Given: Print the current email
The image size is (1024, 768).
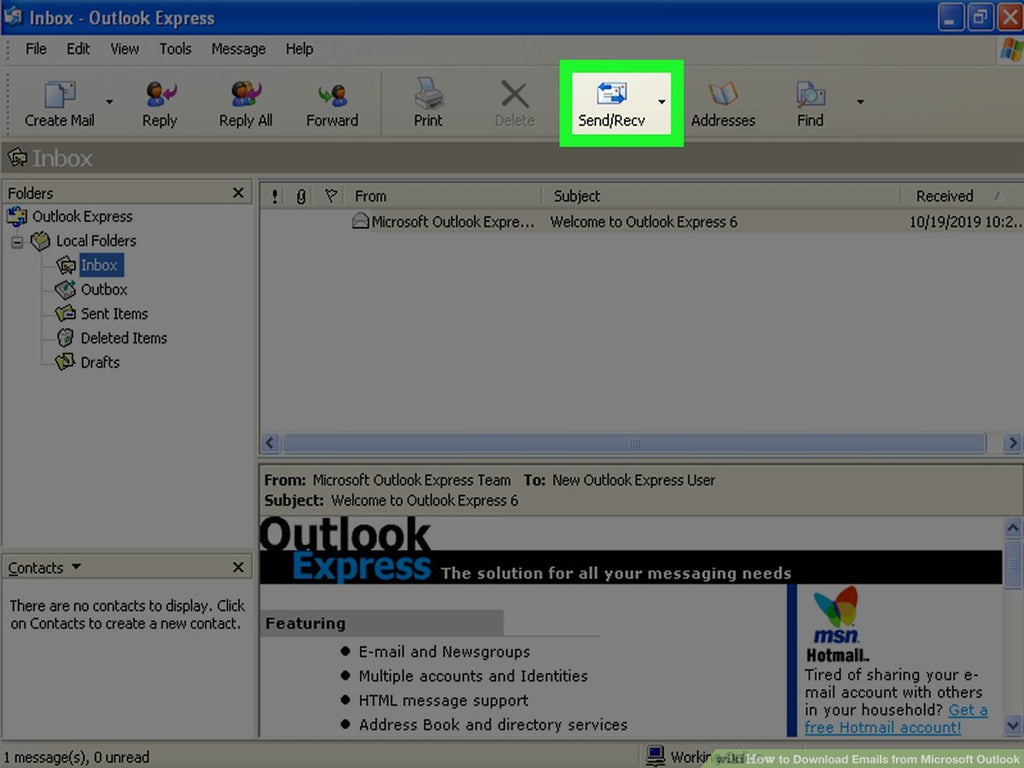Looking at the screenshot, I should (x=427, y=100).
